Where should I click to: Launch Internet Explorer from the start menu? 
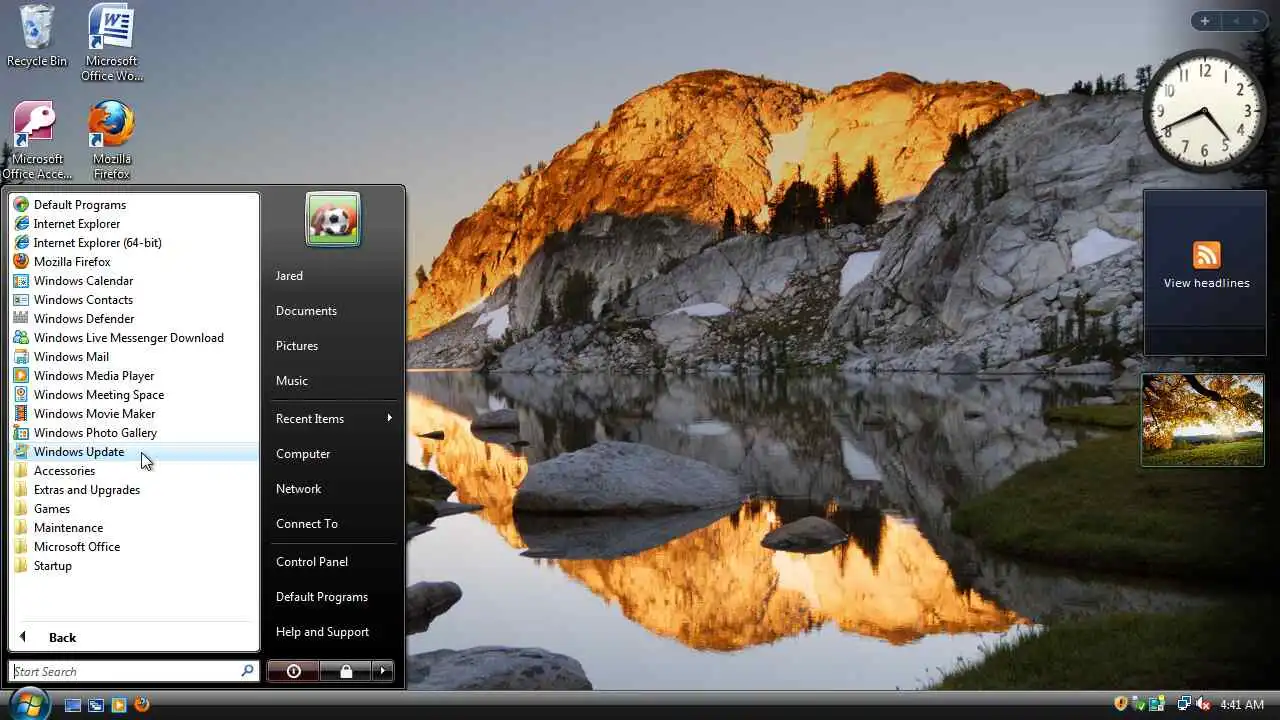[134, 224]
